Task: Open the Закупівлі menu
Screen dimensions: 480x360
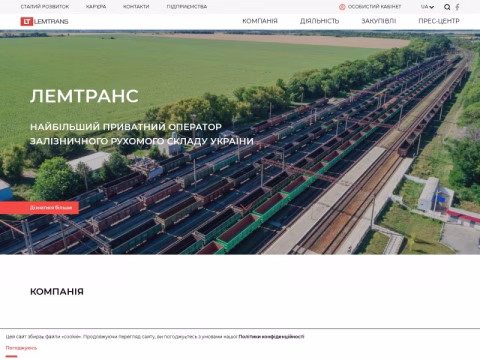Action: point(379,21)
